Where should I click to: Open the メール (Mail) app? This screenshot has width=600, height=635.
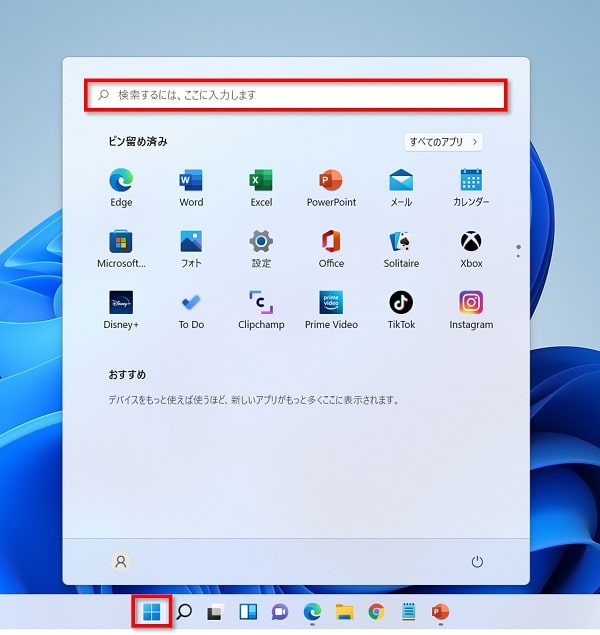[x=401, y=187]
